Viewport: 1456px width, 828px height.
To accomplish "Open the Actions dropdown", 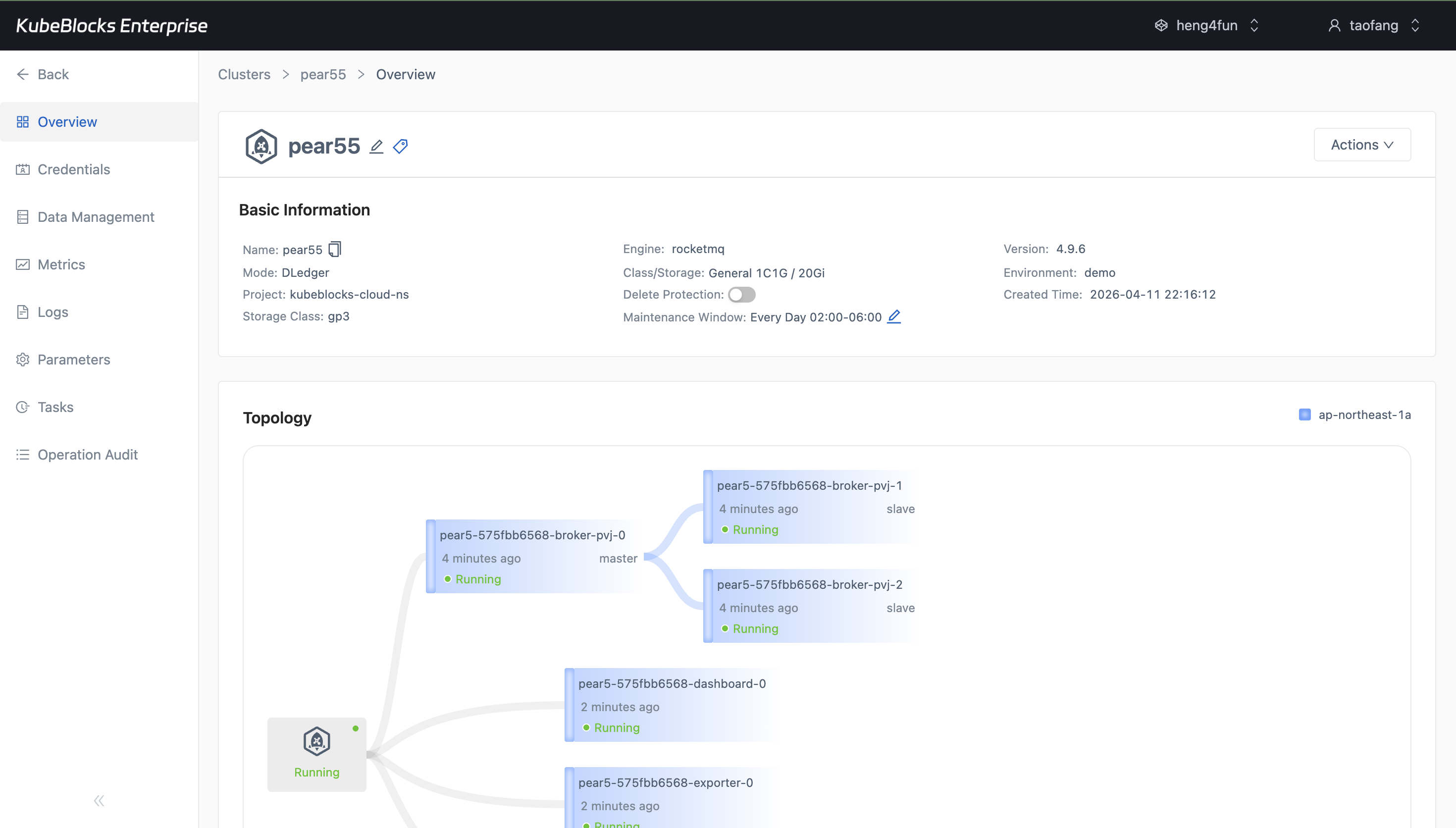I will [x=1362, y=145].
